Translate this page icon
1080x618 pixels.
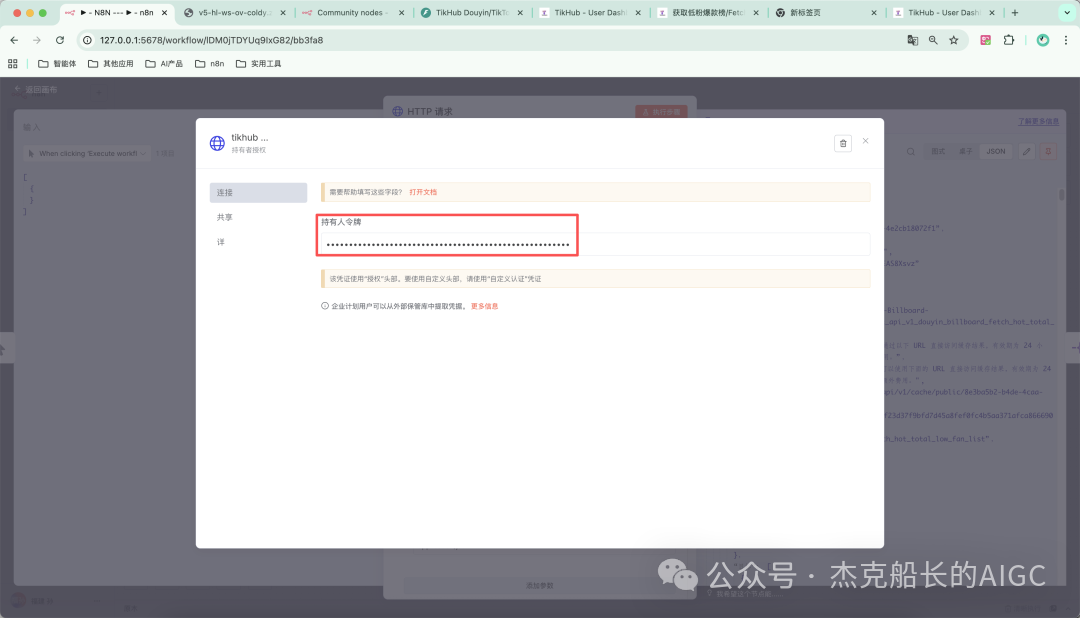913,40
